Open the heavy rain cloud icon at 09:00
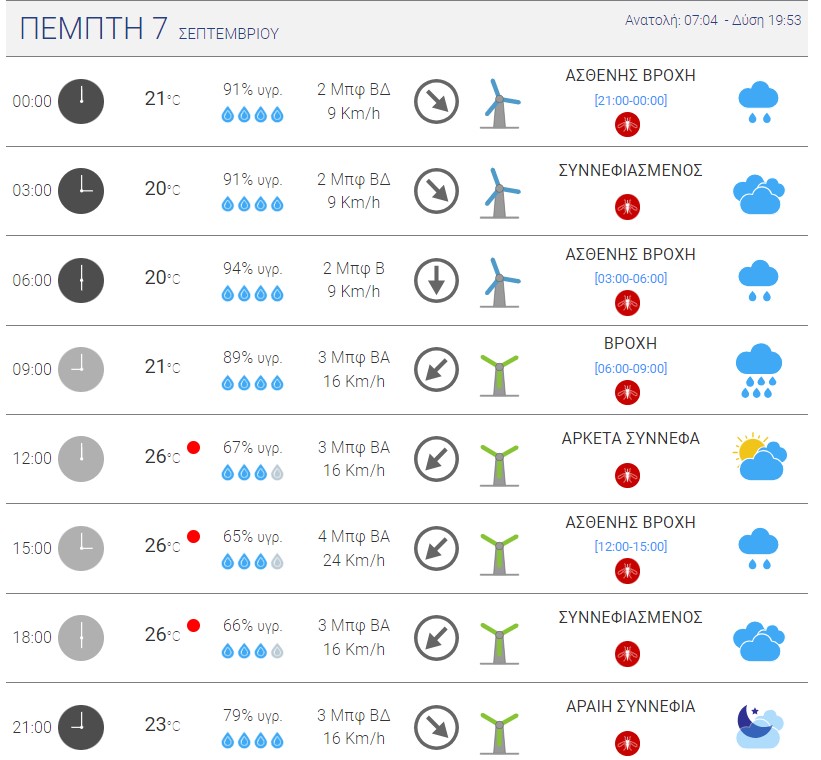This screenshot has height=760, width=821. [x=759, y=370]
